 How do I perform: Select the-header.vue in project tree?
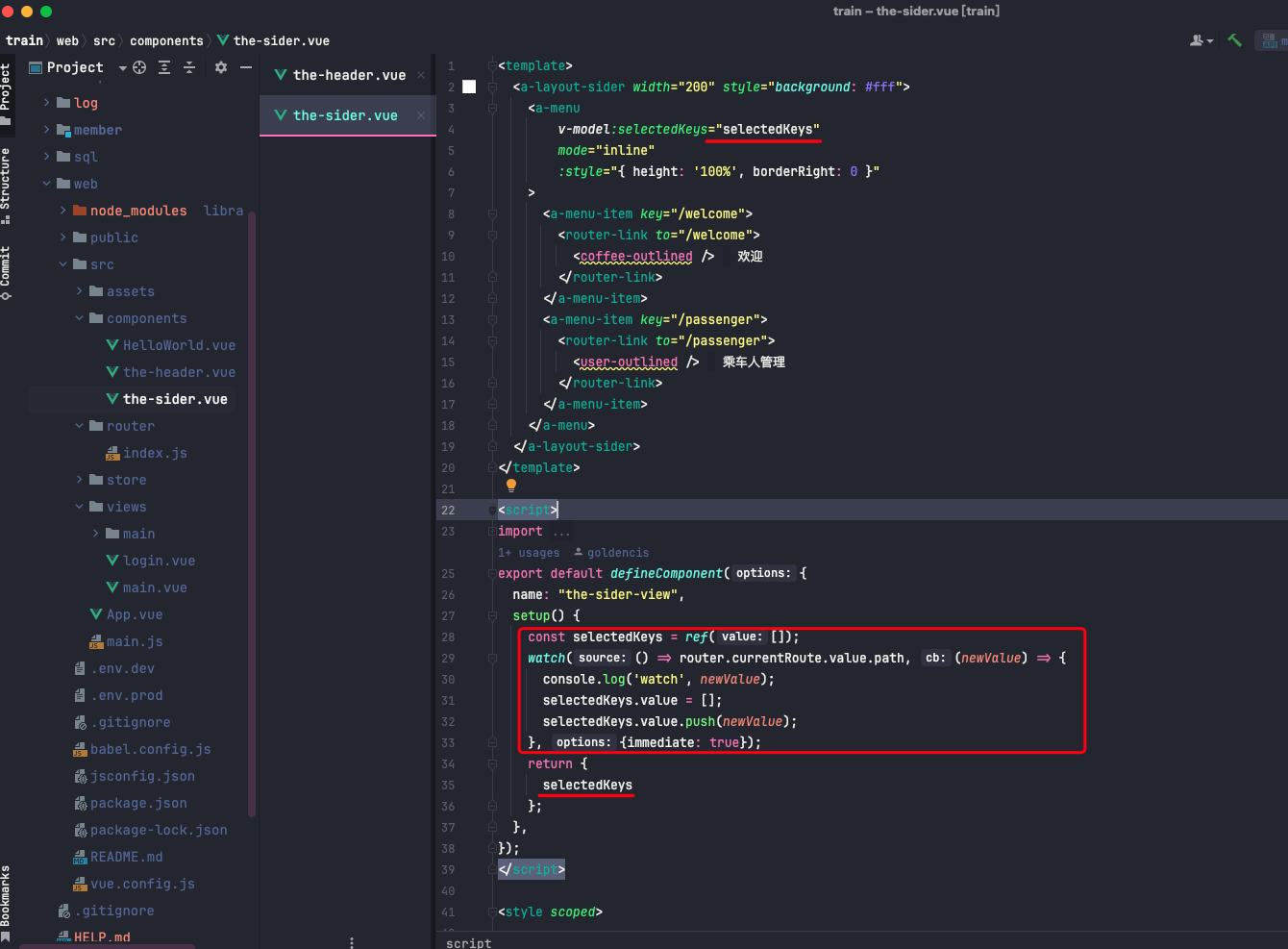coord(179,372)
